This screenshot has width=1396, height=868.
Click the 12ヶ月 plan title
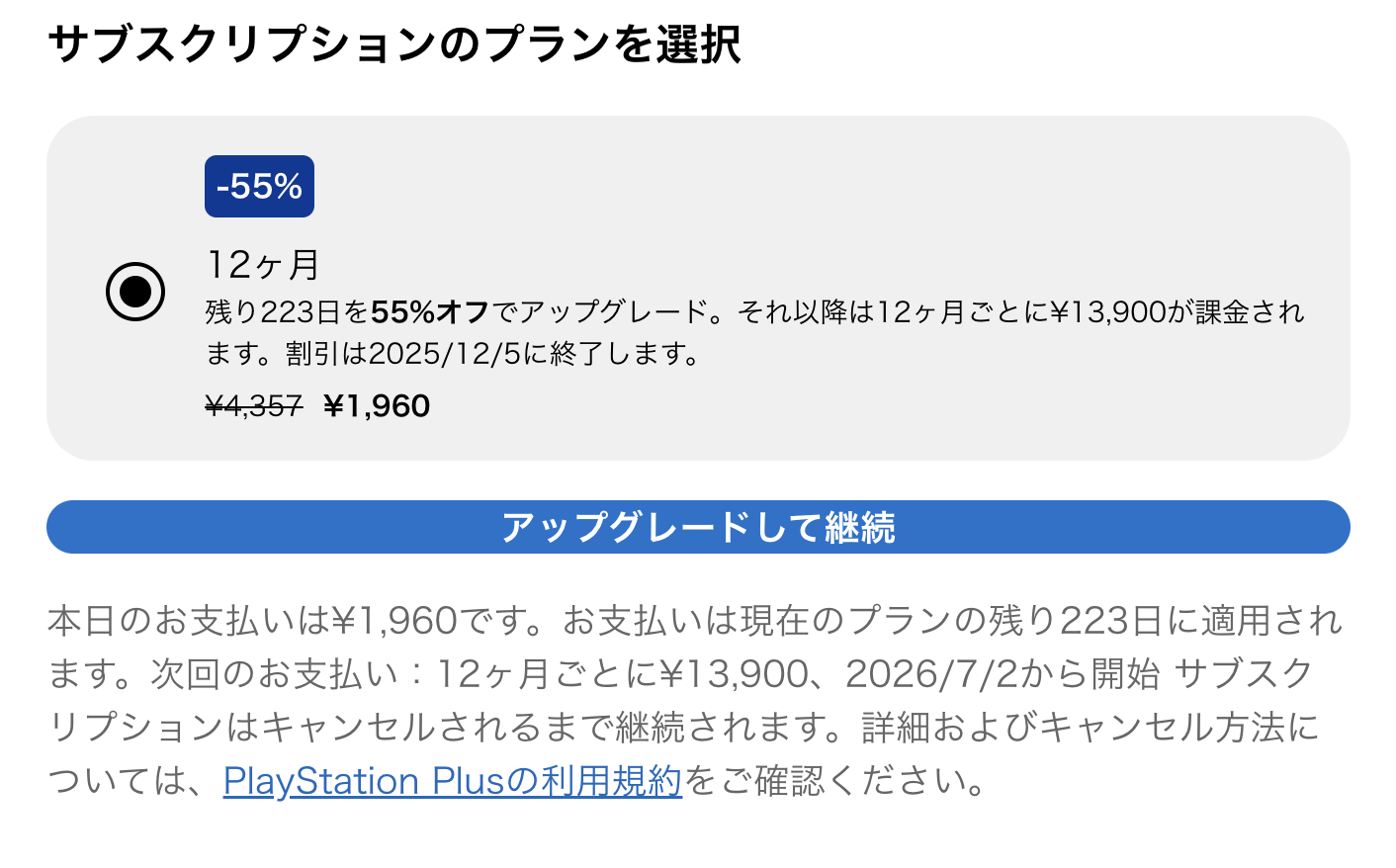click(263, 265)
